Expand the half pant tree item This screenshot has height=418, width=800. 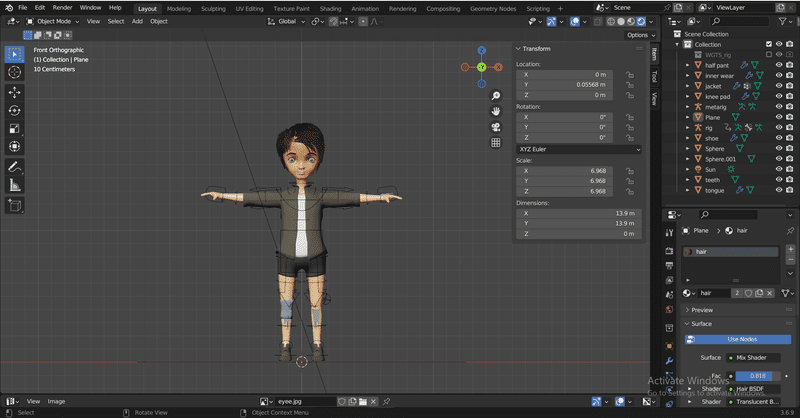[687, 65]
